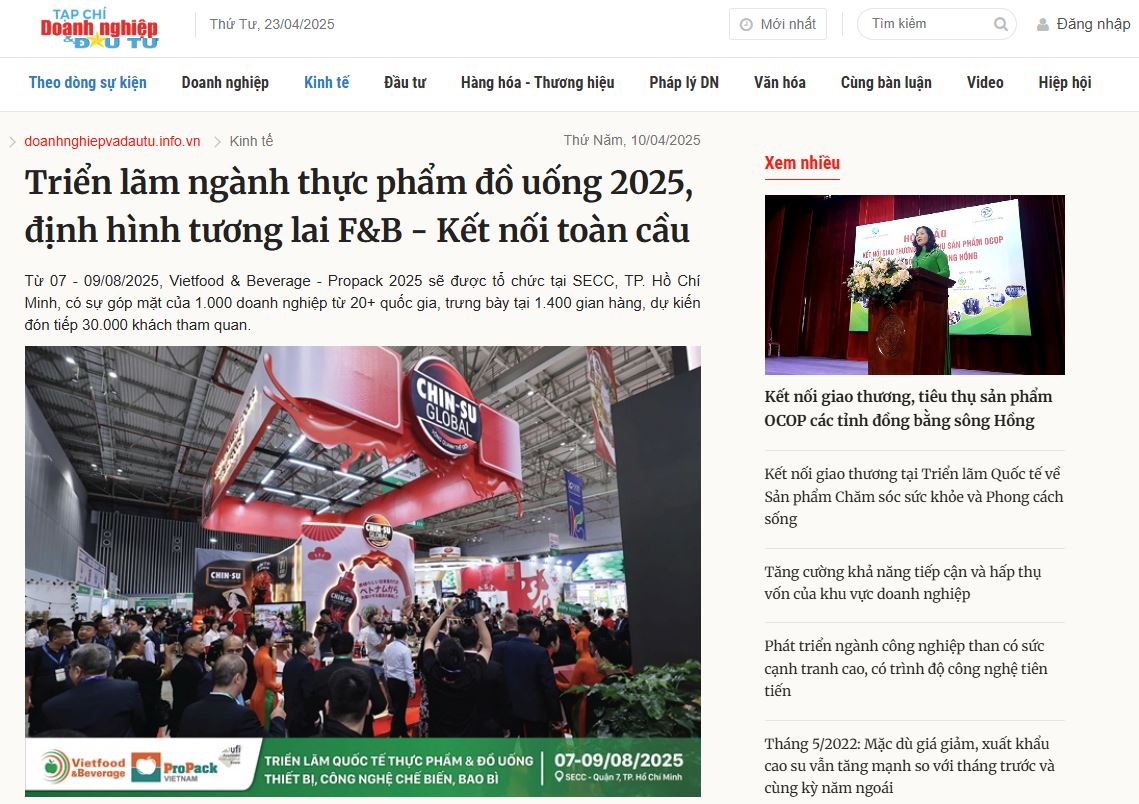Image resolution: width=1139 pixels, height=804 pixels.
Task: Click the chevron before doanhnghiepvadautu.info.vn
Action: 12,142
